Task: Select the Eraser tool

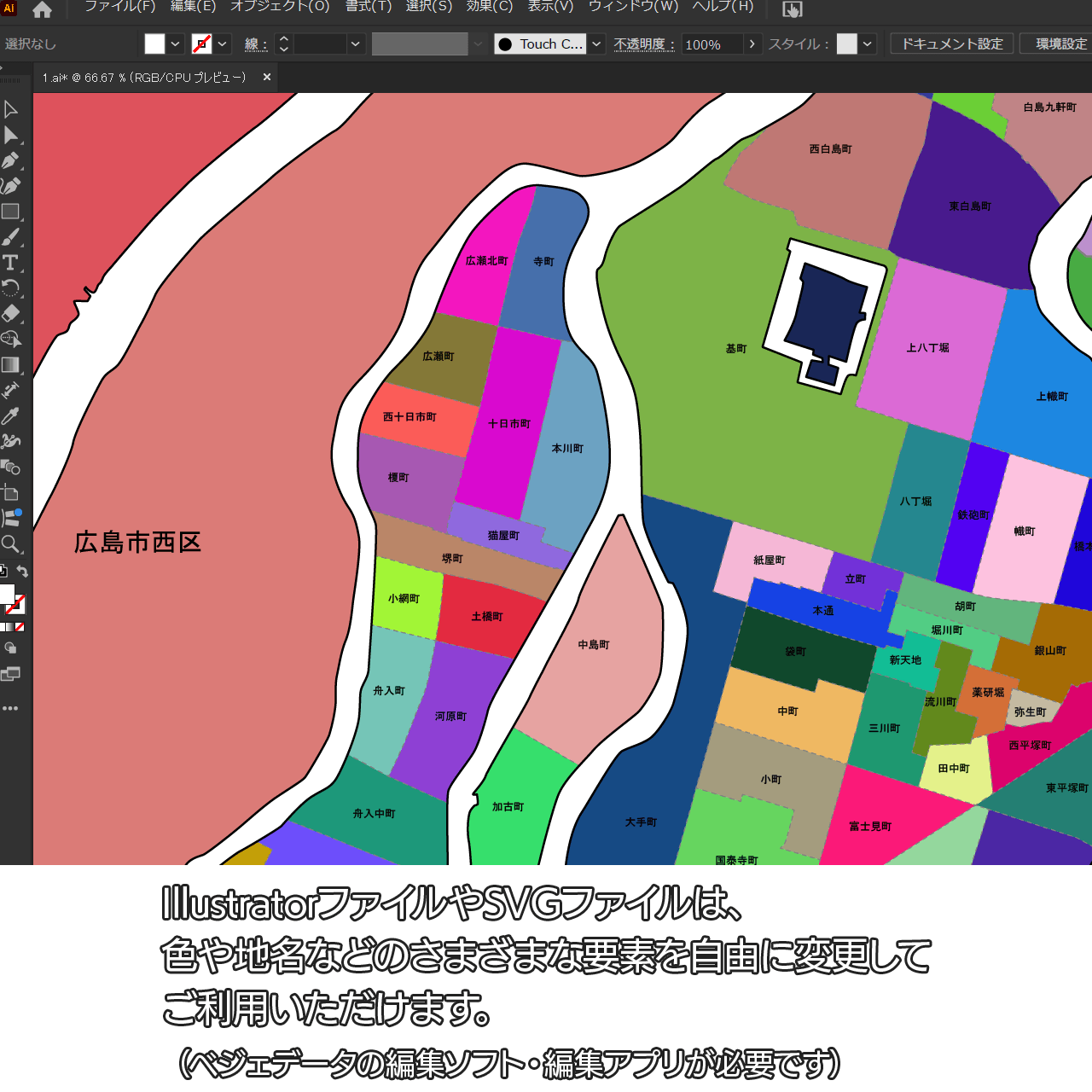Action: [11, 314]
